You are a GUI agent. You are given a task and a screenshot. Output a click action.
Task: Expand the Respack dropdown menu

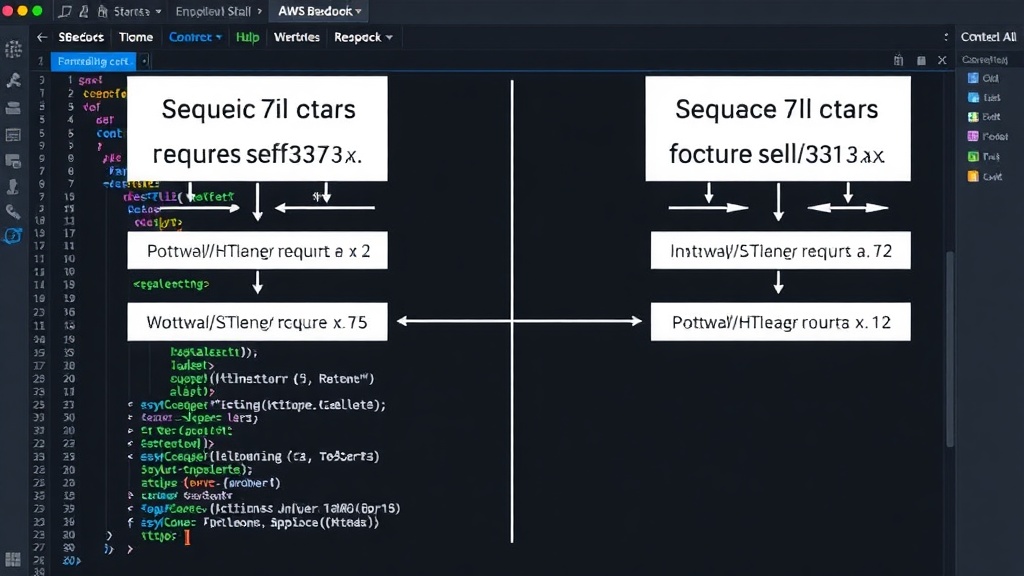point(363,37)
